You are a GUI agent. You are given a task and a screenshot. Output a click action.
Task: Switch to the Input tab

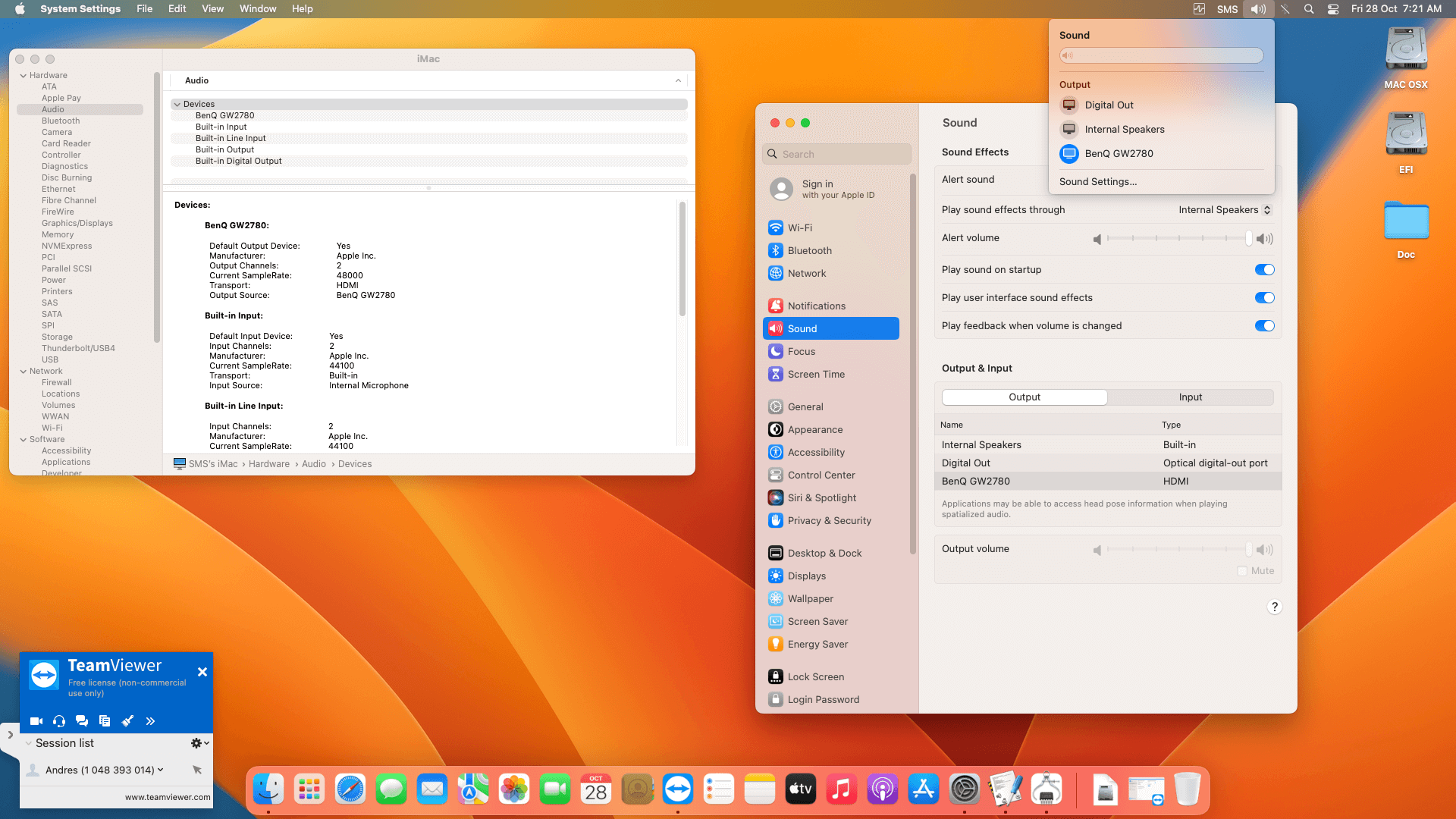tap(1190, 397)
